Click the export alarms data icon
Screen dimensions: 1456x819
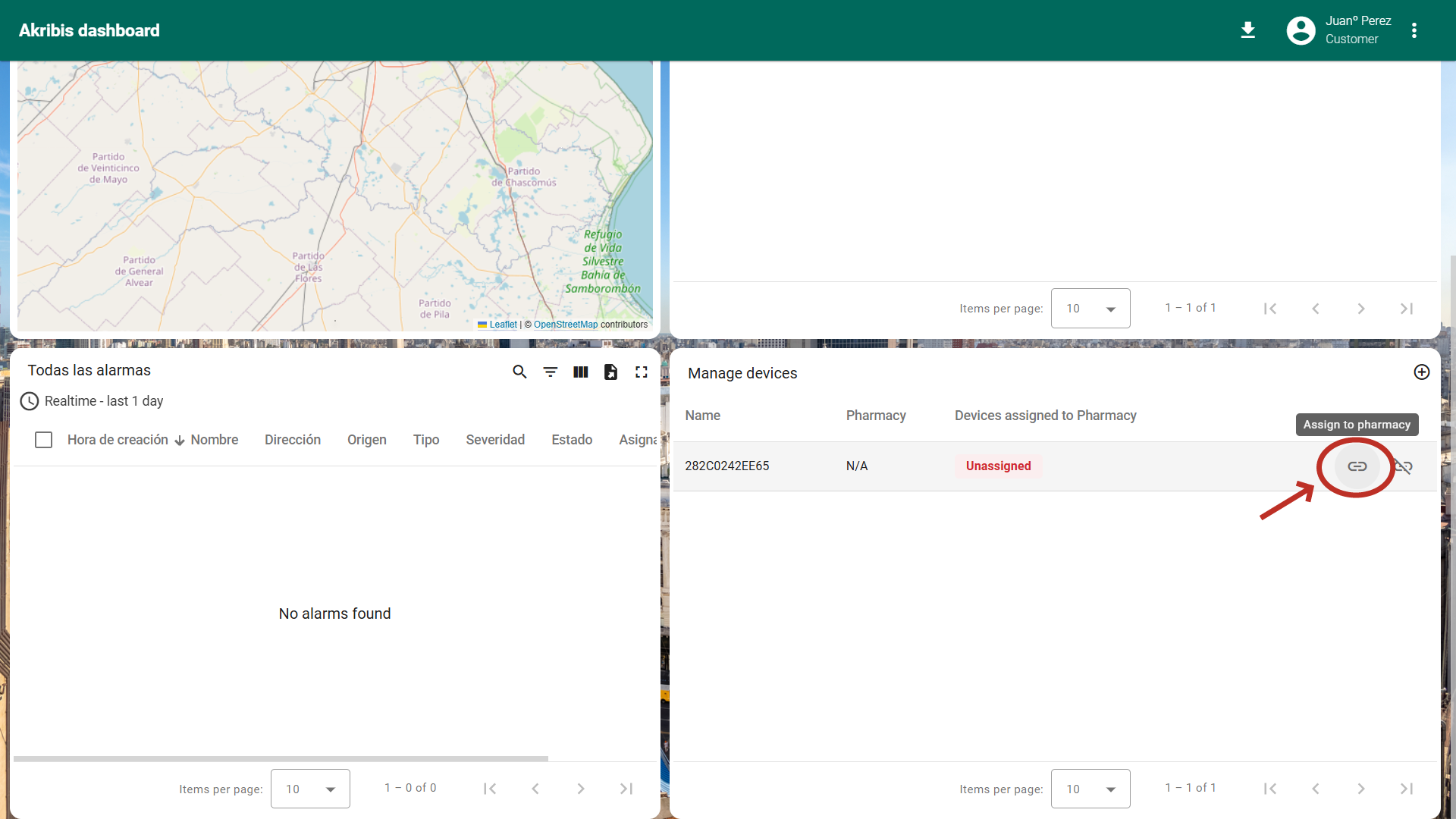[x=610, y=372]
